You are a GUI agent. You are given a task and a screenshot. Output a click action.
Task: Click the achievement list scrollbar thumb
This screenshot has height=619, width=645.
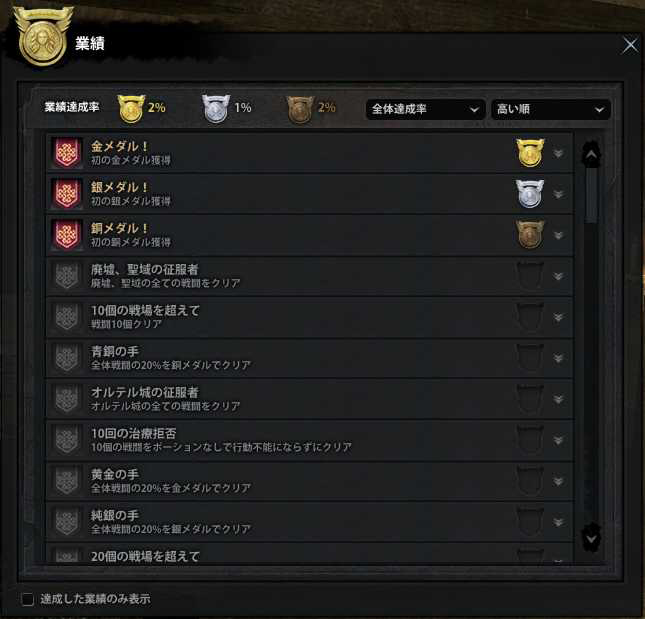[x=591, y=195]
